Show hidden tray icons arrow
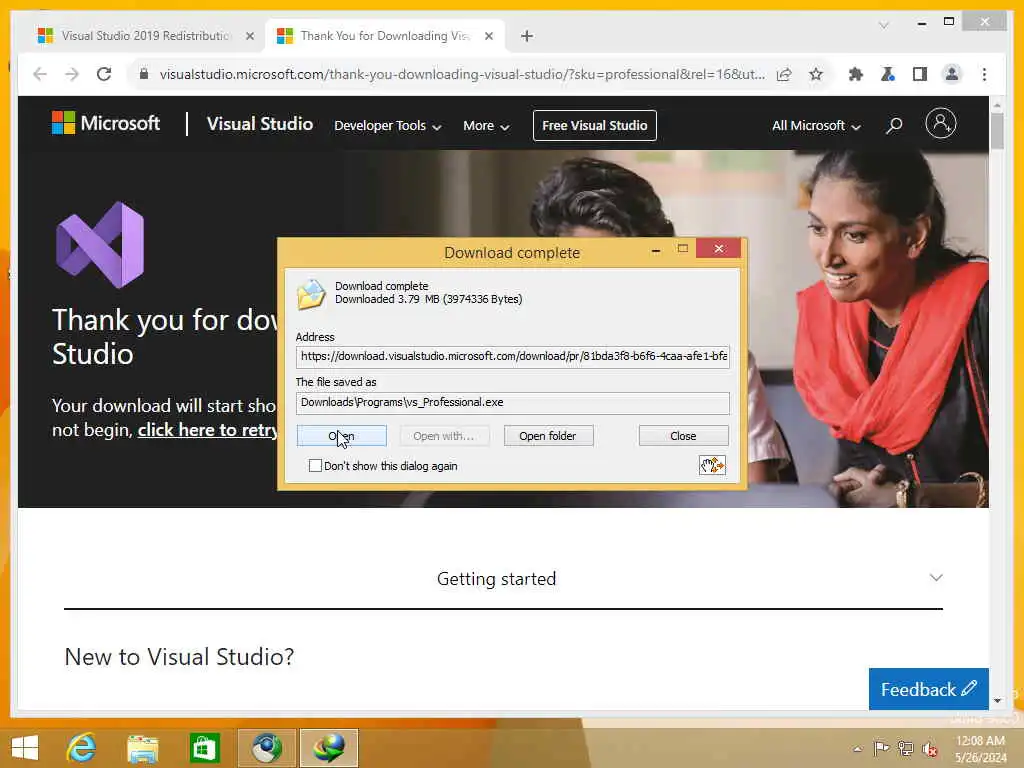Screen dimensions: 1024x768 point(857,749)
